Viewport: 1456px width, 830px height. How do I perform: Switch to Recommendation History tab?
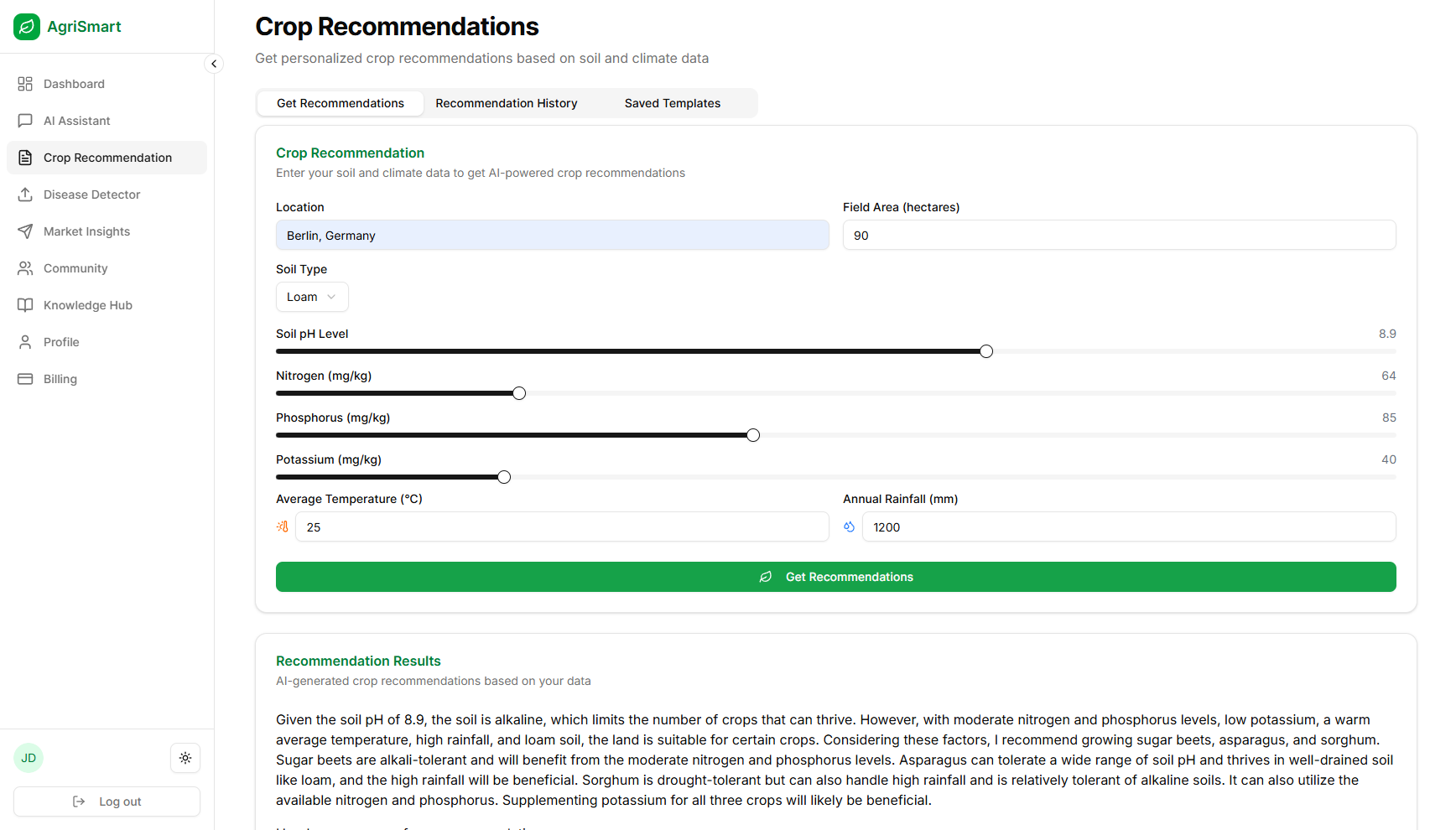coord(507,103)
